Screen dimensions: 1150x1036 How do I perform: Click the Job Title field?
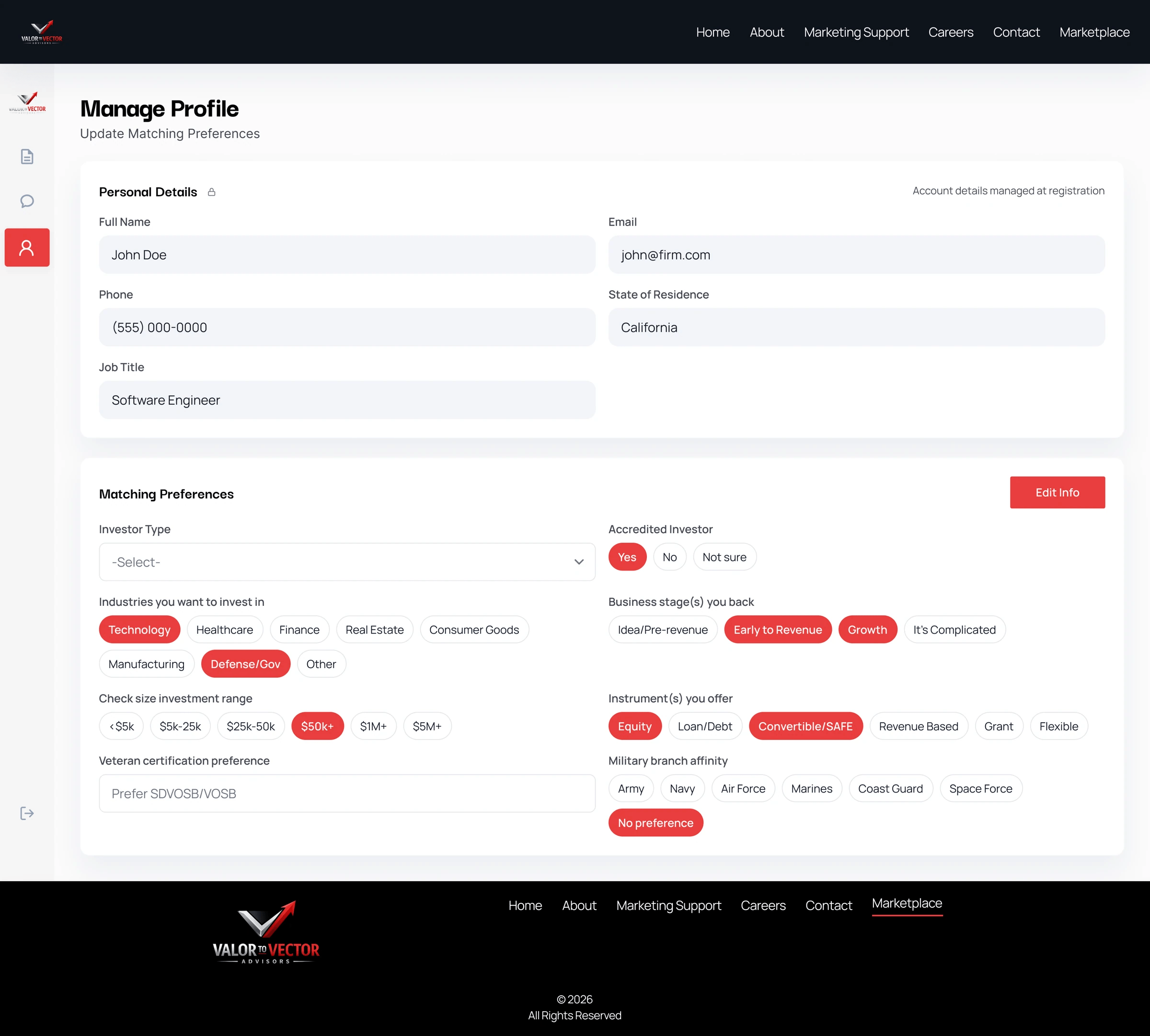(x=347, y=399)
